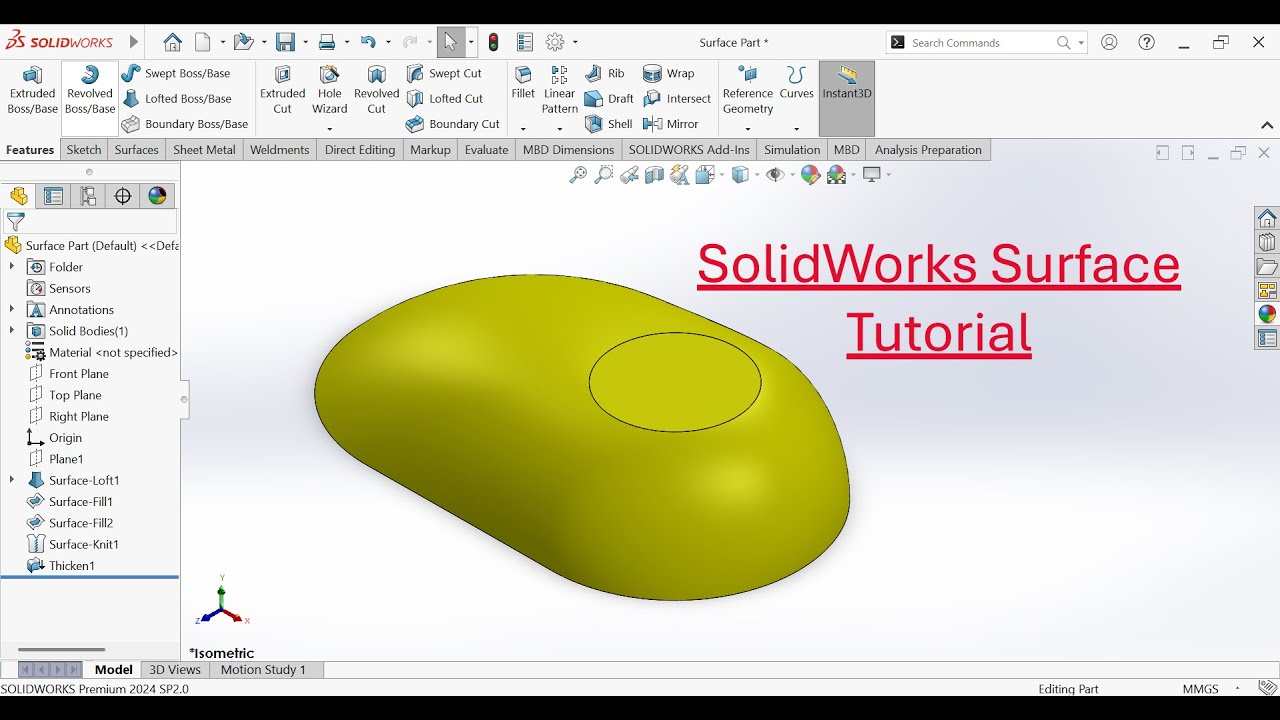Open the user login icon
The width and height of the screenshot is (1280, 720).
point(1109,42)
